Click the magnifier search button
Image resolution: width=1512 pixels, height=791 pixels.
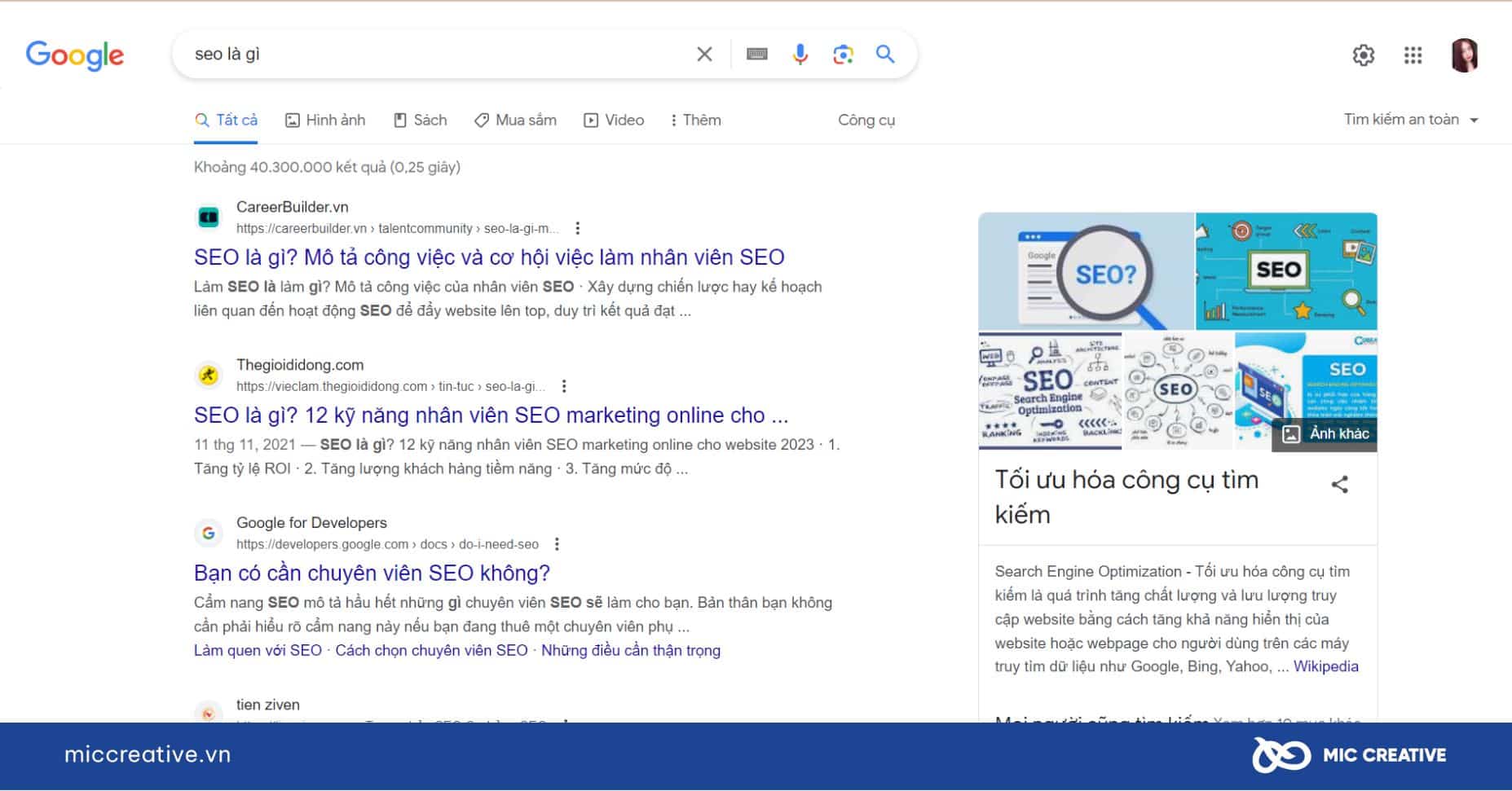click(x=885, y=55)
